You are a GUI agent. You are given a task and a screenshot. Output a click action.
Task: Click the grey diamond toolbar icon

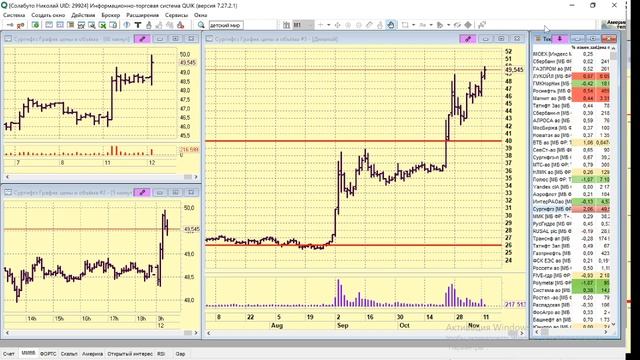[468, 25]
